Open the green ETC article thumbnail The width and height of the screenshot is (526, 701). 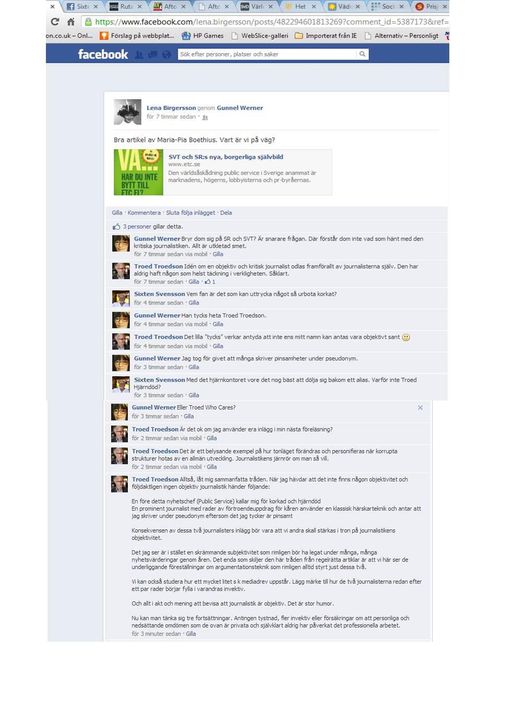click(139, 172)
